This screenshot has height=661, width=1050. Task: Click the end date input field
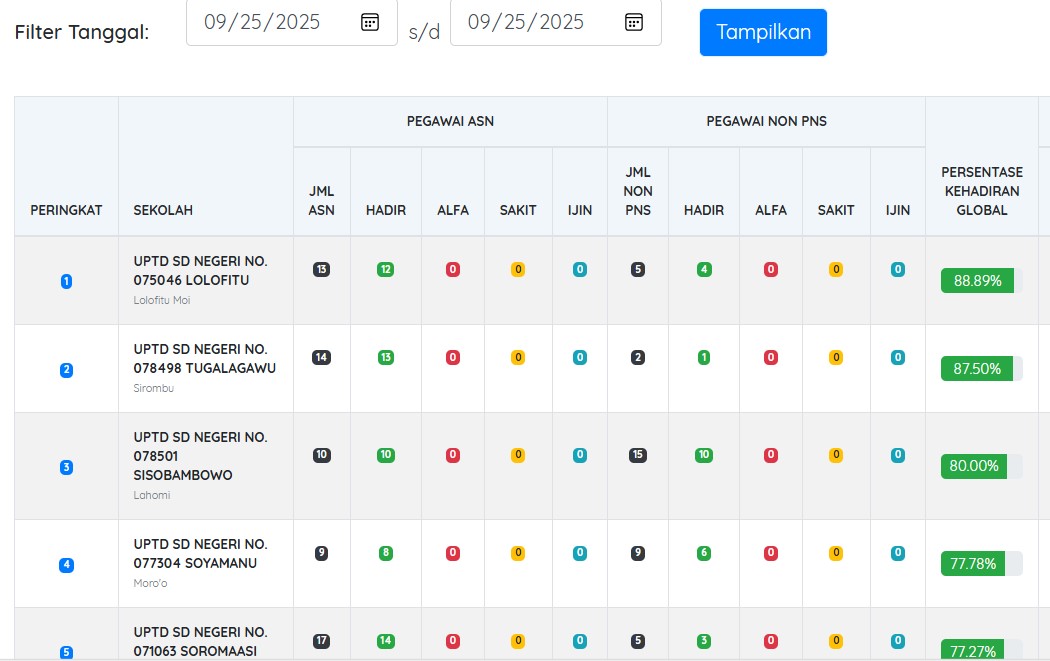[534, 22]
